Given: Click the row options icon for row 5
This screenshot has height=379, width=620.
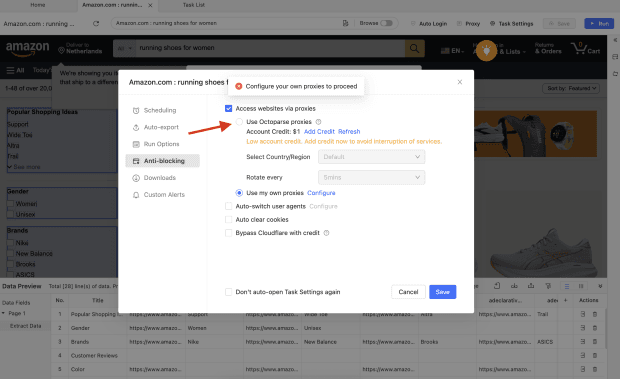Looking at the screenshot, I should [x=582, y=369].
